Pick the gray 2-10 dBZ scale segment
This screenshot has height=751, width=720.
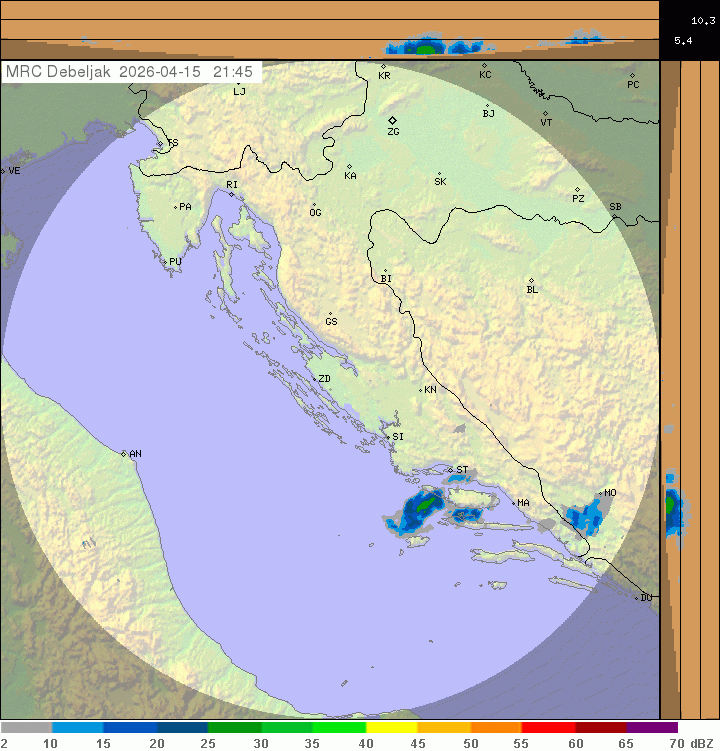(26, 728)
